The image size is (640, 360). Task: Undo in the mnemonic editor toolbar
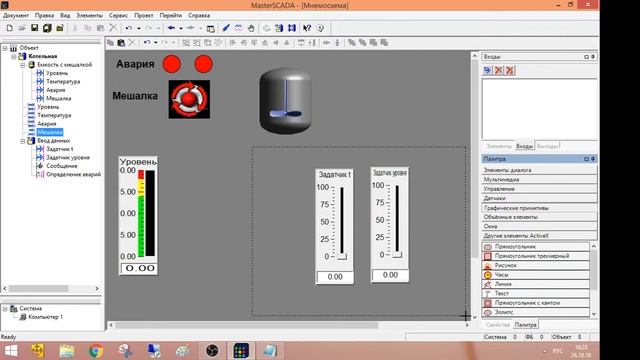(147, 42)
